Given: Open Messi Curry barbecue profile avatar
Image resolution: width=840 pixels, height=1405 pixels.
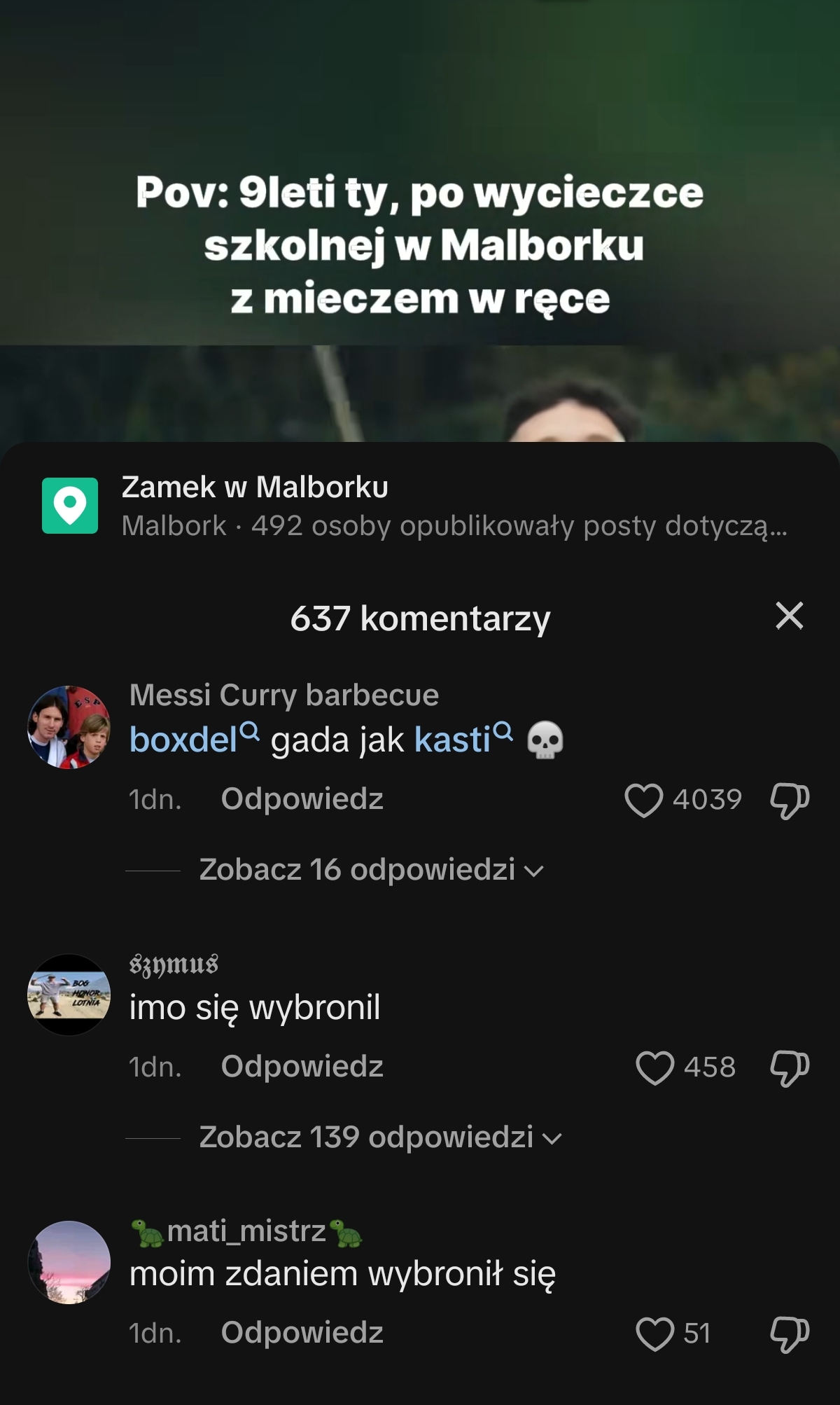Looking at the screenshot, I should point(69,727).
